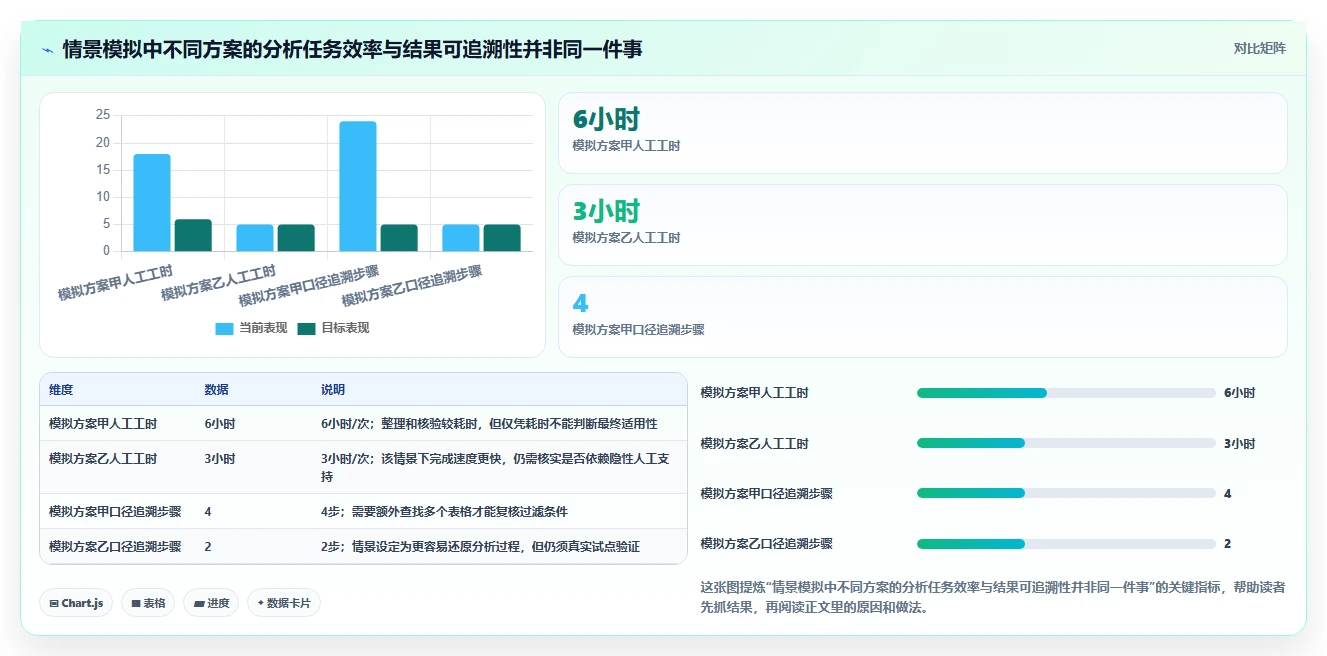The height and width of the screenshot is (656, 1327).
Task: Click the page title 情景模拟中不同方案
Action: 352,49
